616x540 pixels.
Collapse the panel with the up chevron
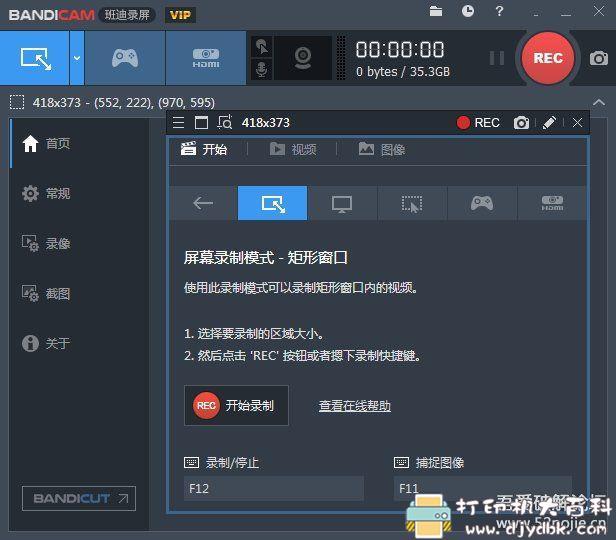click(x=599, y=103)
